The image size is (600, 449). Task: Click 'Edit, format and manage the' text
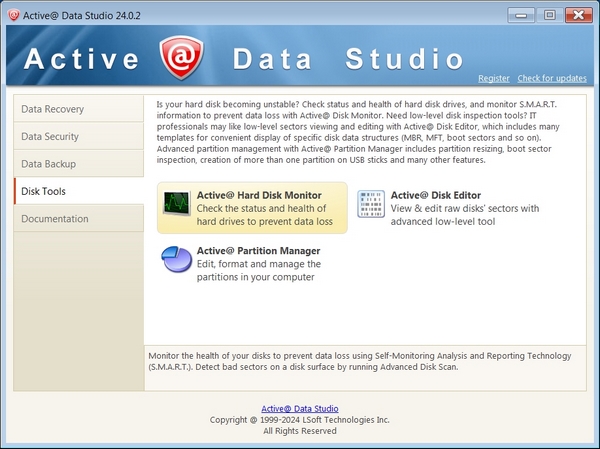(x=259, y=264)
